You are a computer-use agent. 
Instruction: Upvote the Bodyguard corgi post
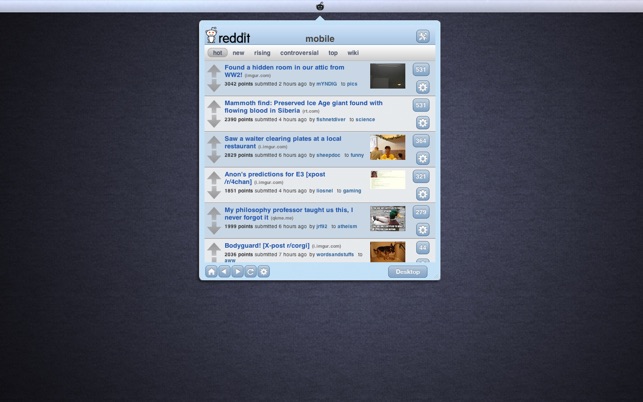(x=214, y=249)
